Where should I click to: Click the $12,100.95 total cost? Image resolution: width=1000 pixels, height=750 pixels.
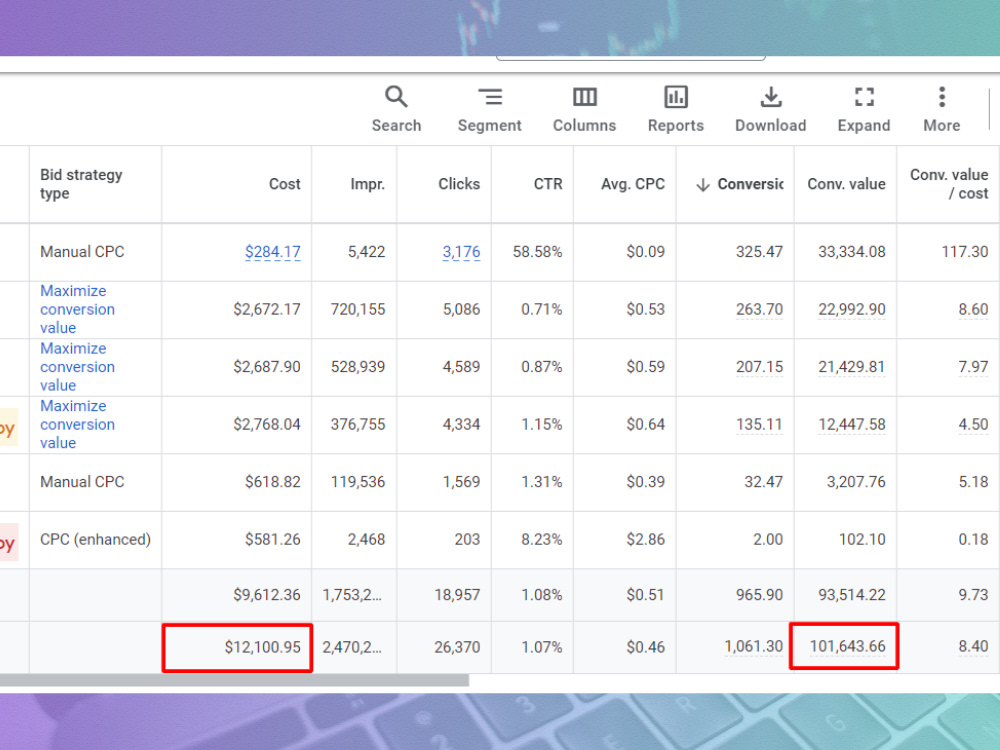pos(262,647)
